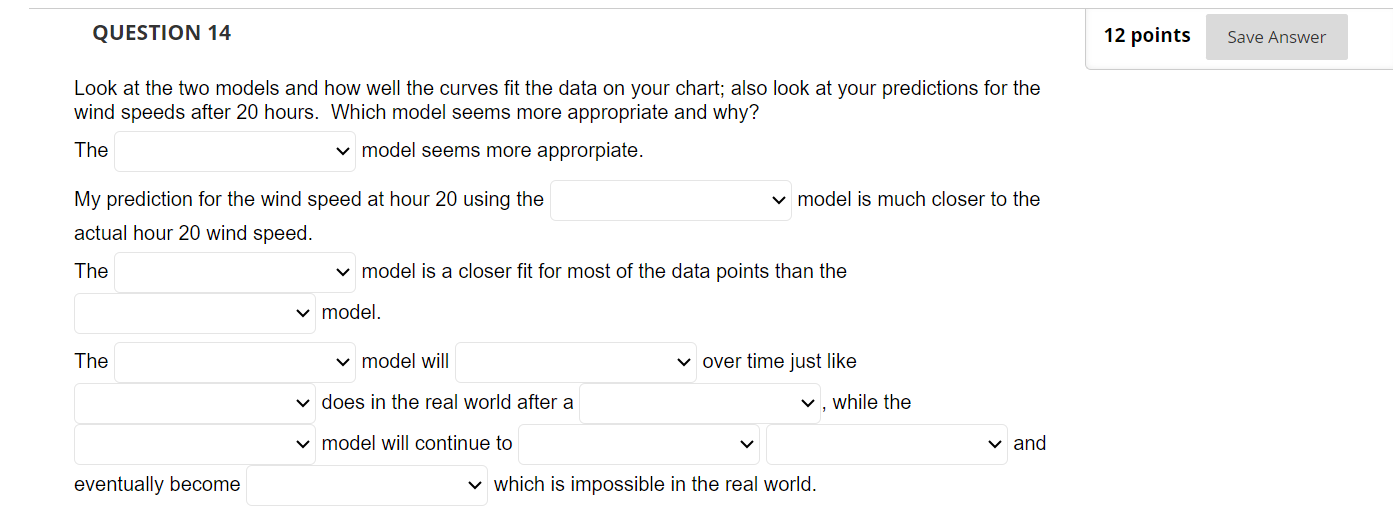Screen dimensions: 1393x522
Task: Open dropdown before 'over time just like'
Action: click(x=575, y=362)
